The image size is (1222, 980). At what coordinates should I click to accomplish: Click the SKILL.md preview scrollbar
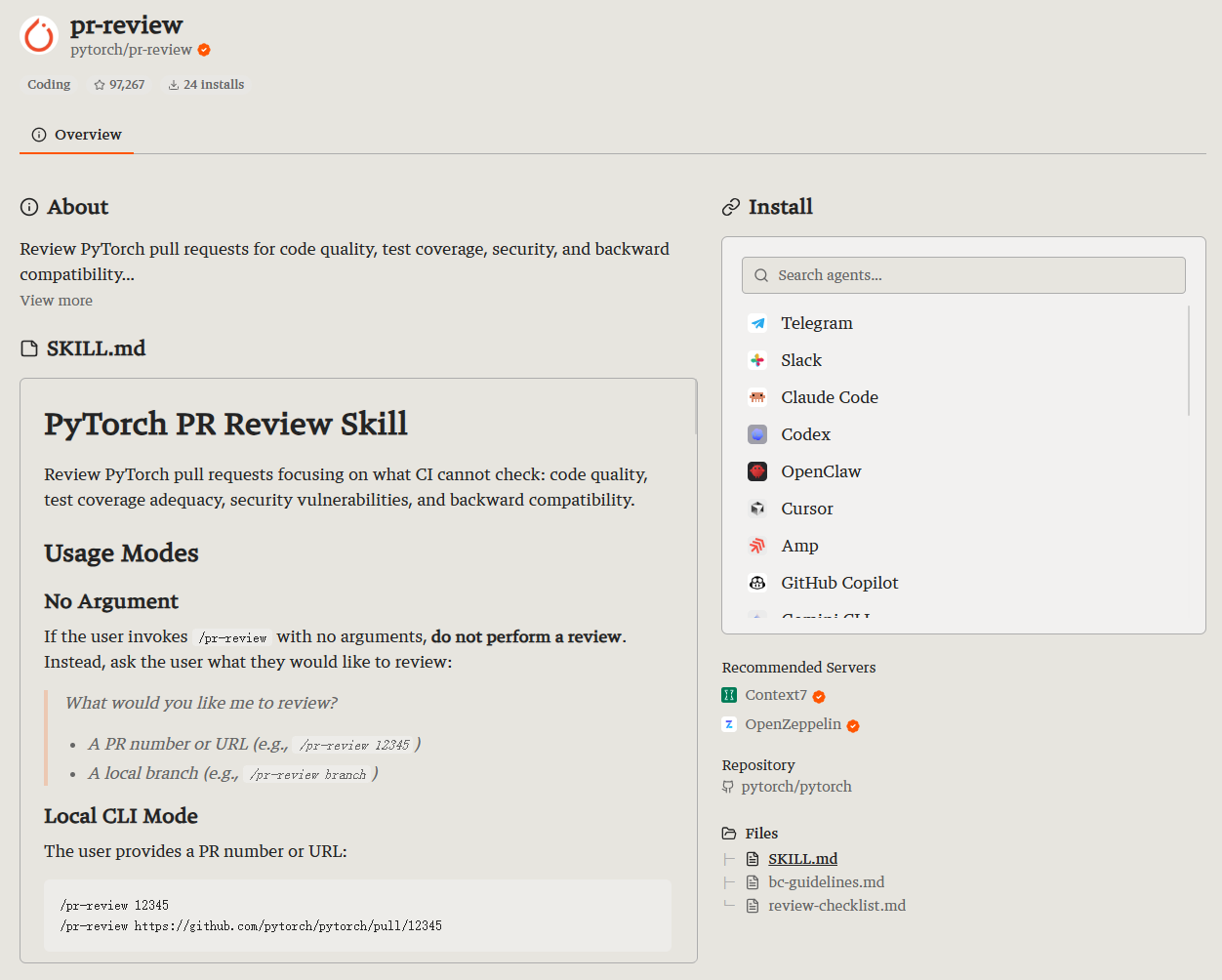696,407
